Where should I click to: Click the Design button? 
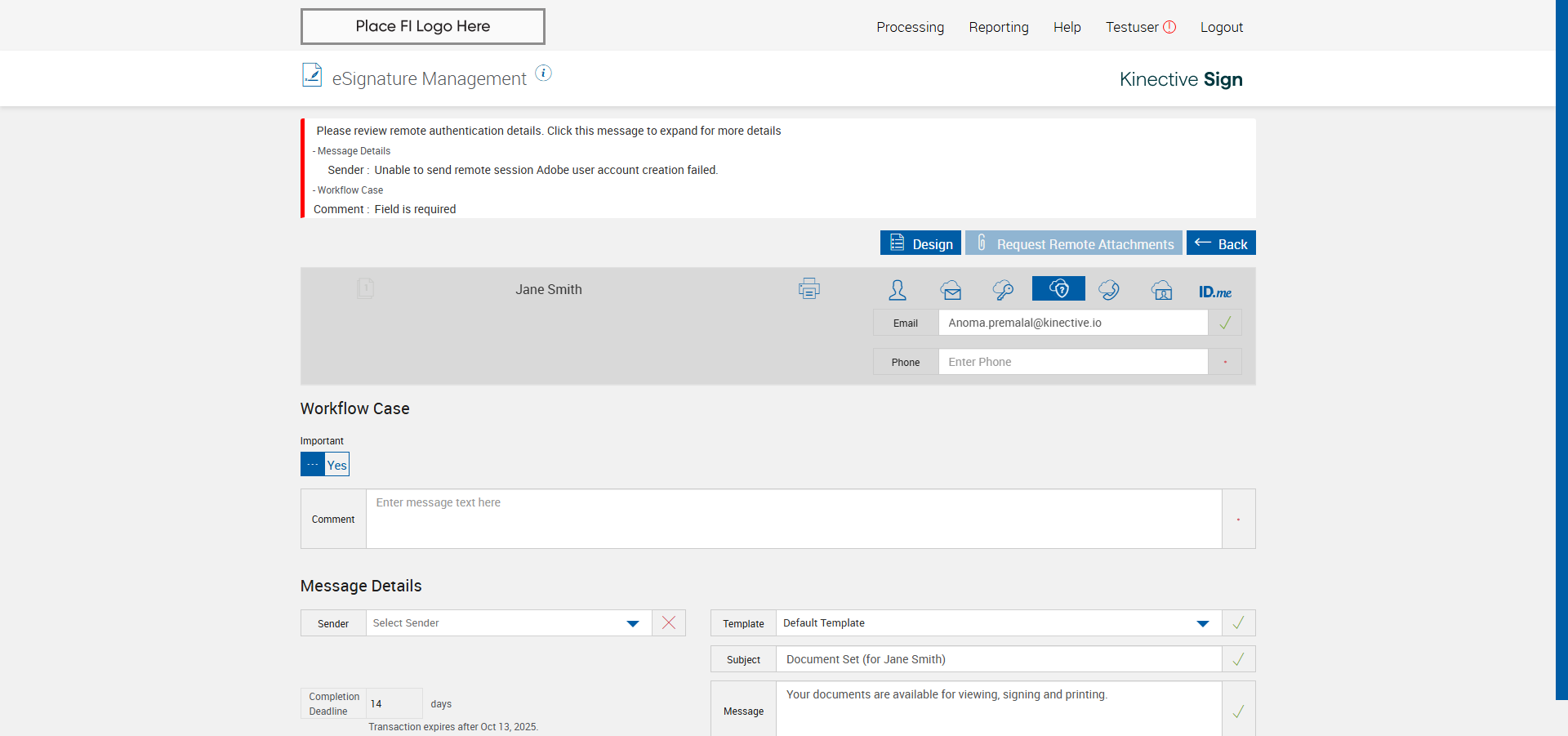[920, 243]
